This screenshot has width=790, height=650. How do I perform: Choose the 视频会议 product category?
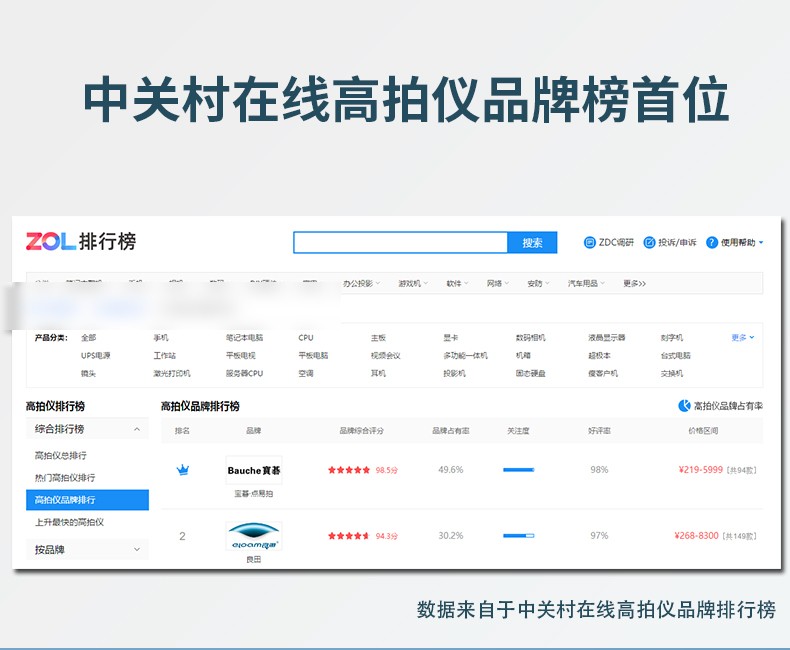pyautogui.click(x=385, y=355)
